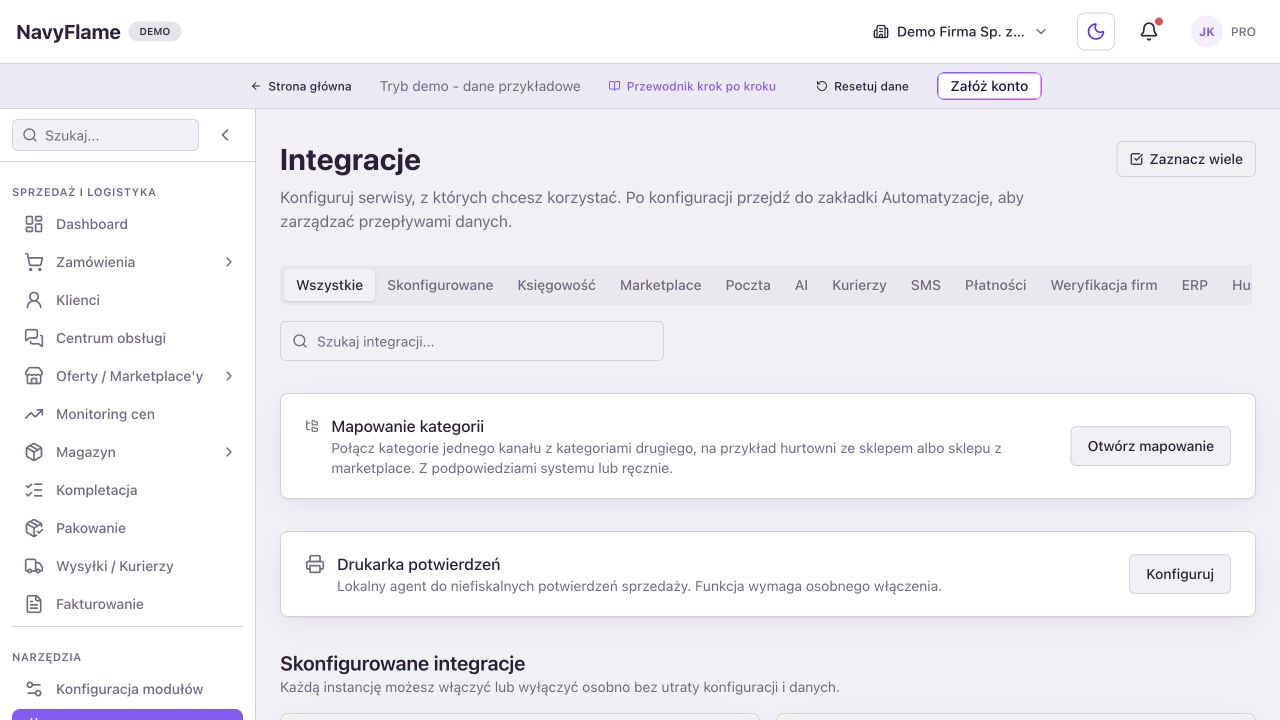The width and height of the screenshot is (1280, 720).
Task: Click the NavyFlame logo text
Action: click(68, 32)
